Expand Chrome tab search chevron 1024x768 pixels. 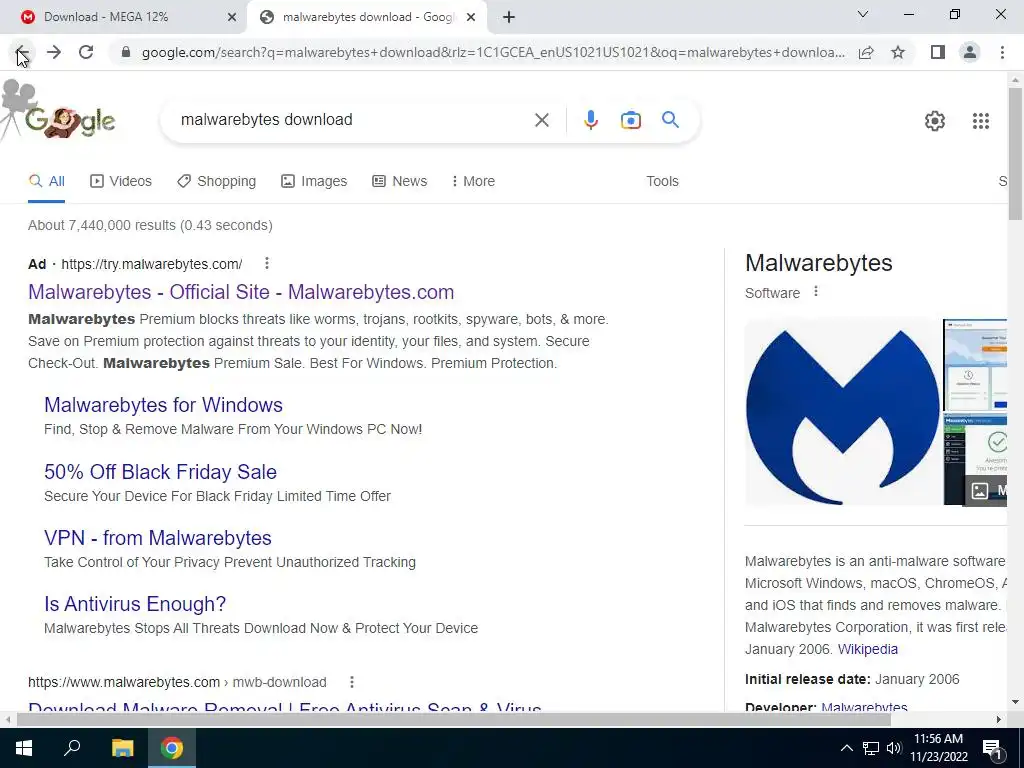tap(863, 14)
